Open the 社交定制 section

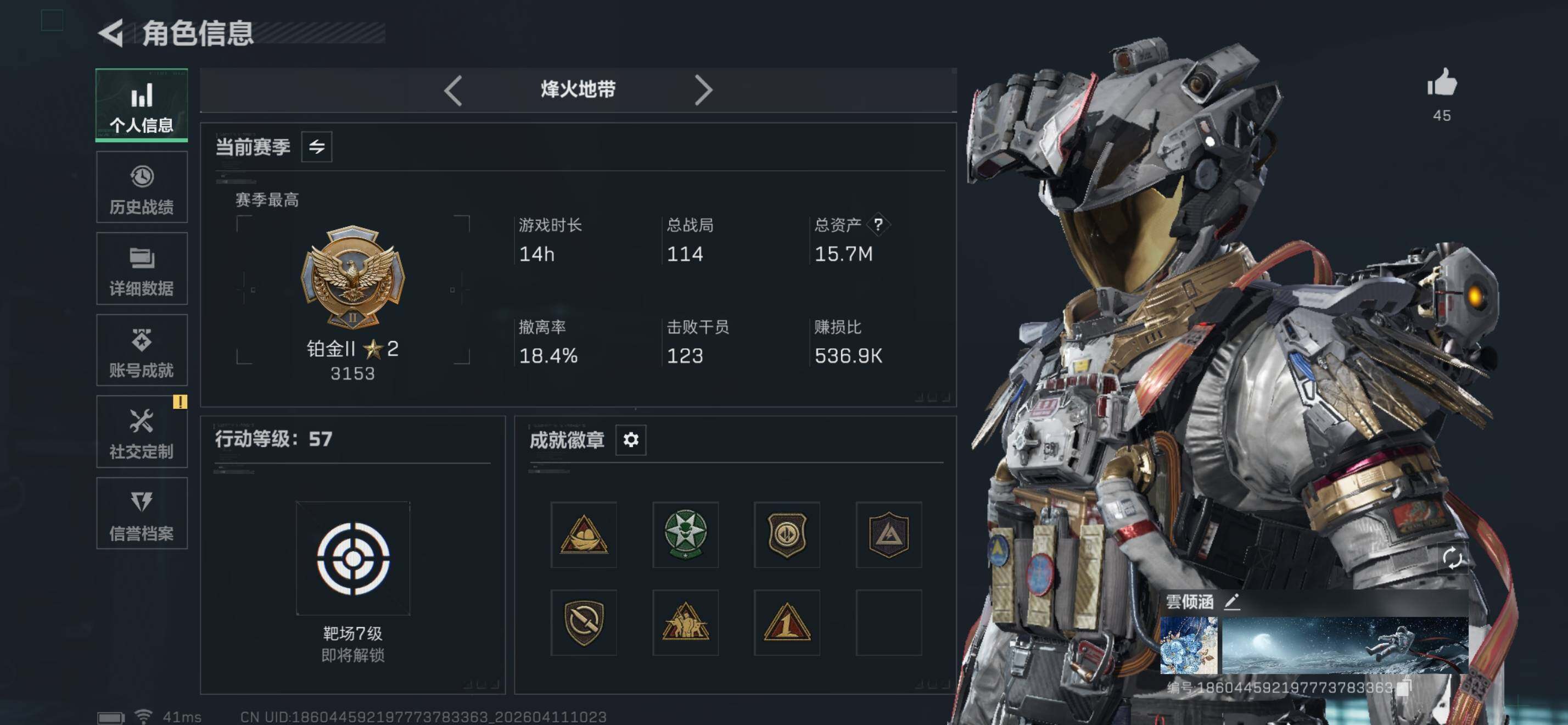coord(141,432)
